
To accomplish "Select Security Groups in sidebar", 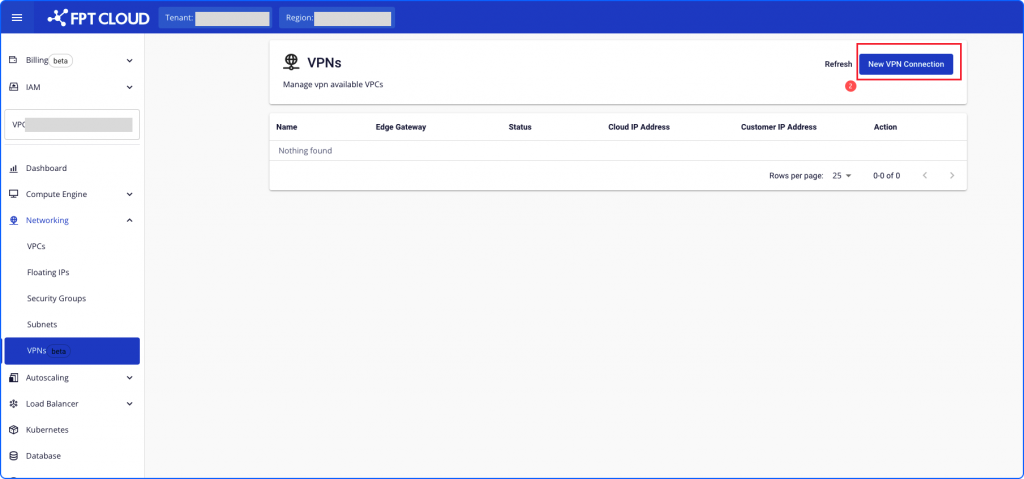I will [x=56, y=298].
